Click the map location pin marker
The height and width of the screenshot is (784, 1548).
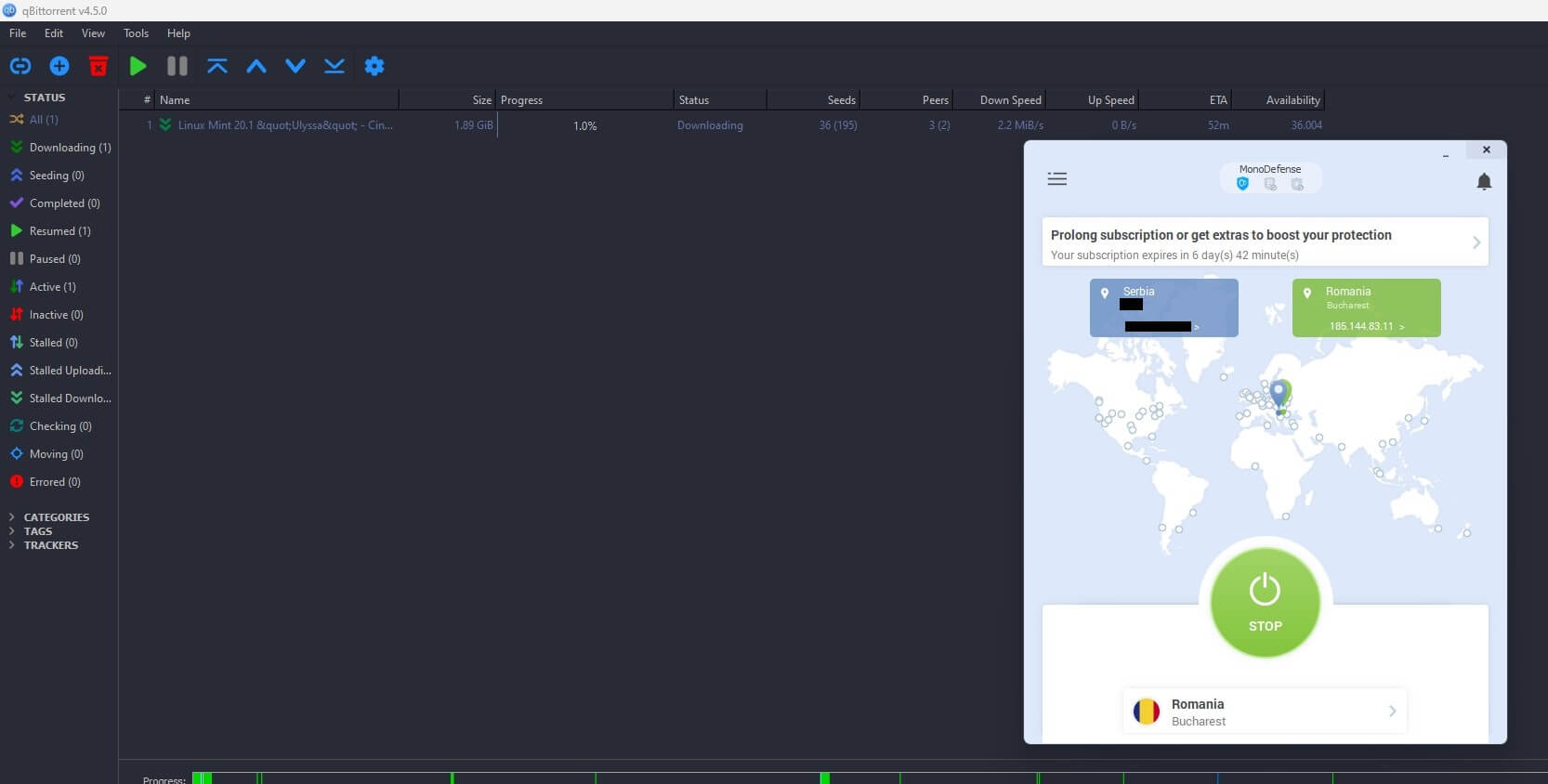pos(1280,396)
